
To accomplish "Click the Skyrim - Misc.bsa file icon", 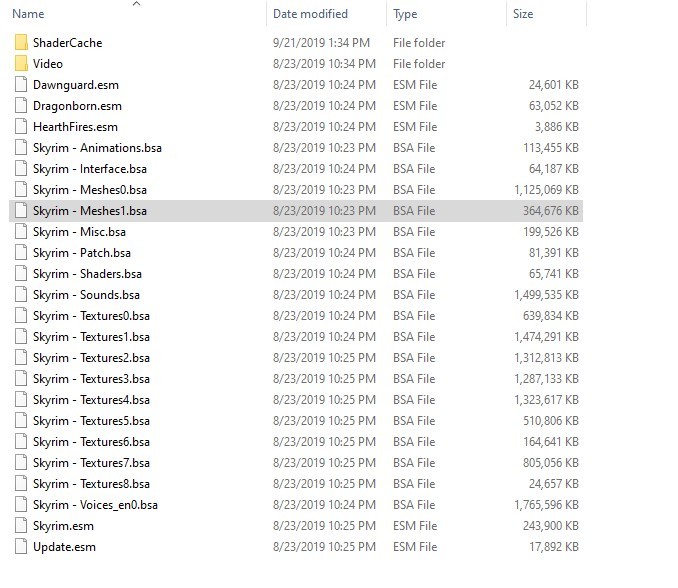I will pos(21,232).
